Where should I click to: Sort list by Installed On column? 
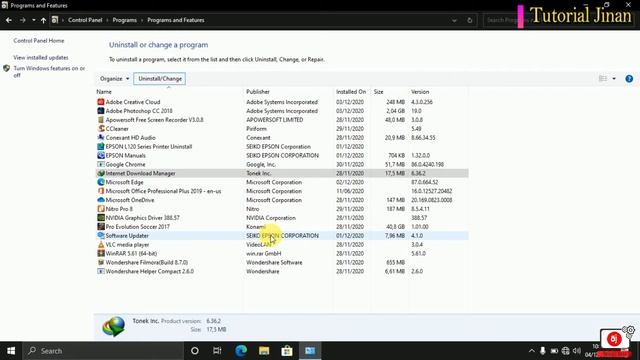pos(351,92)
